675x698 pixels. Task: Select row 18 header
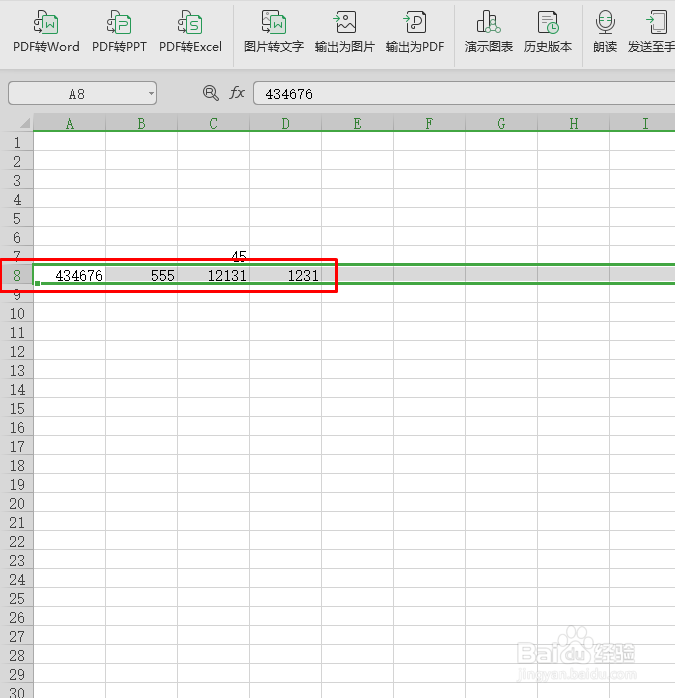(x=17, y=466)
